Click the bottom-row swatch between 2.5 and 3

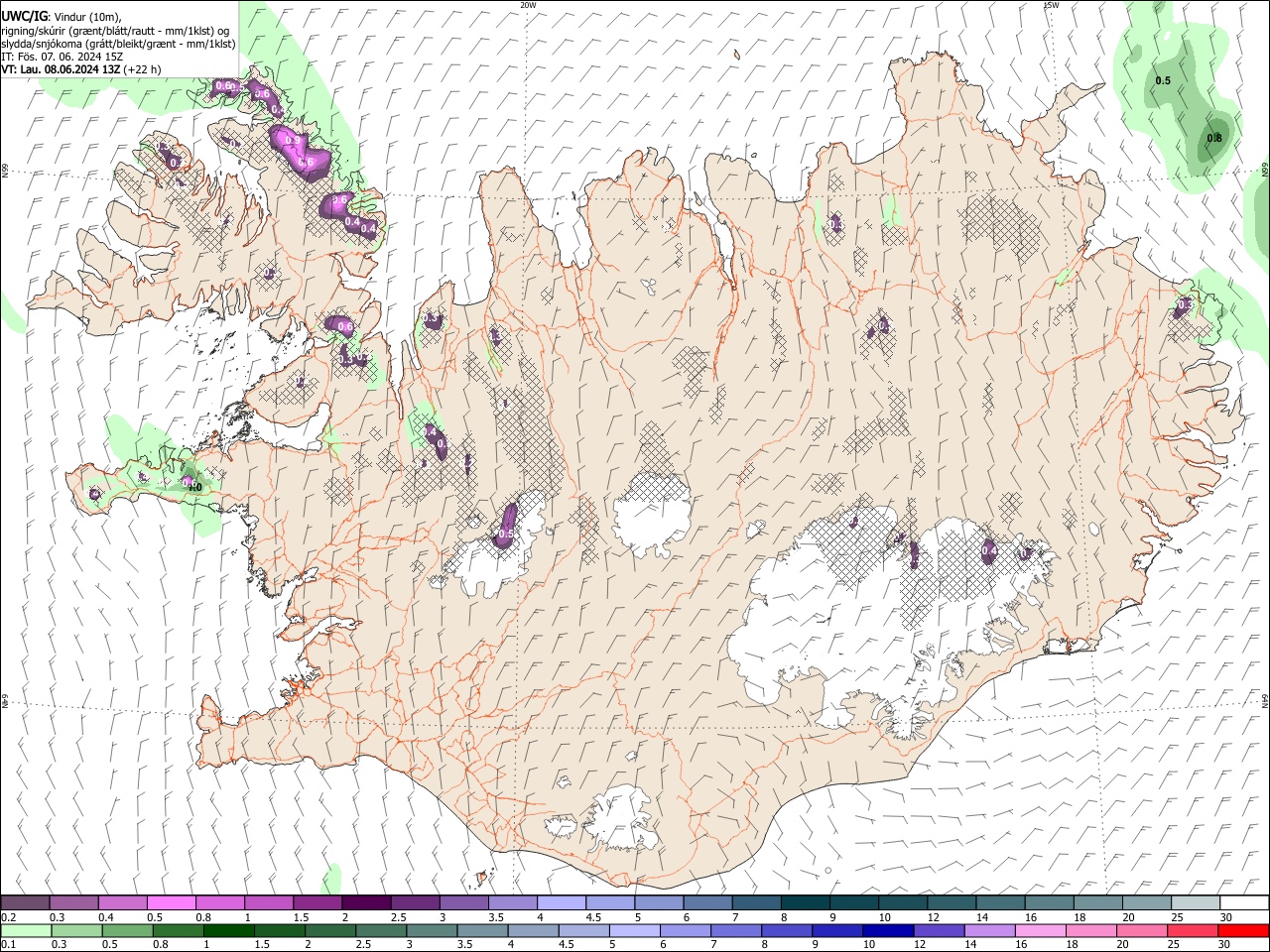coord(380,930)
